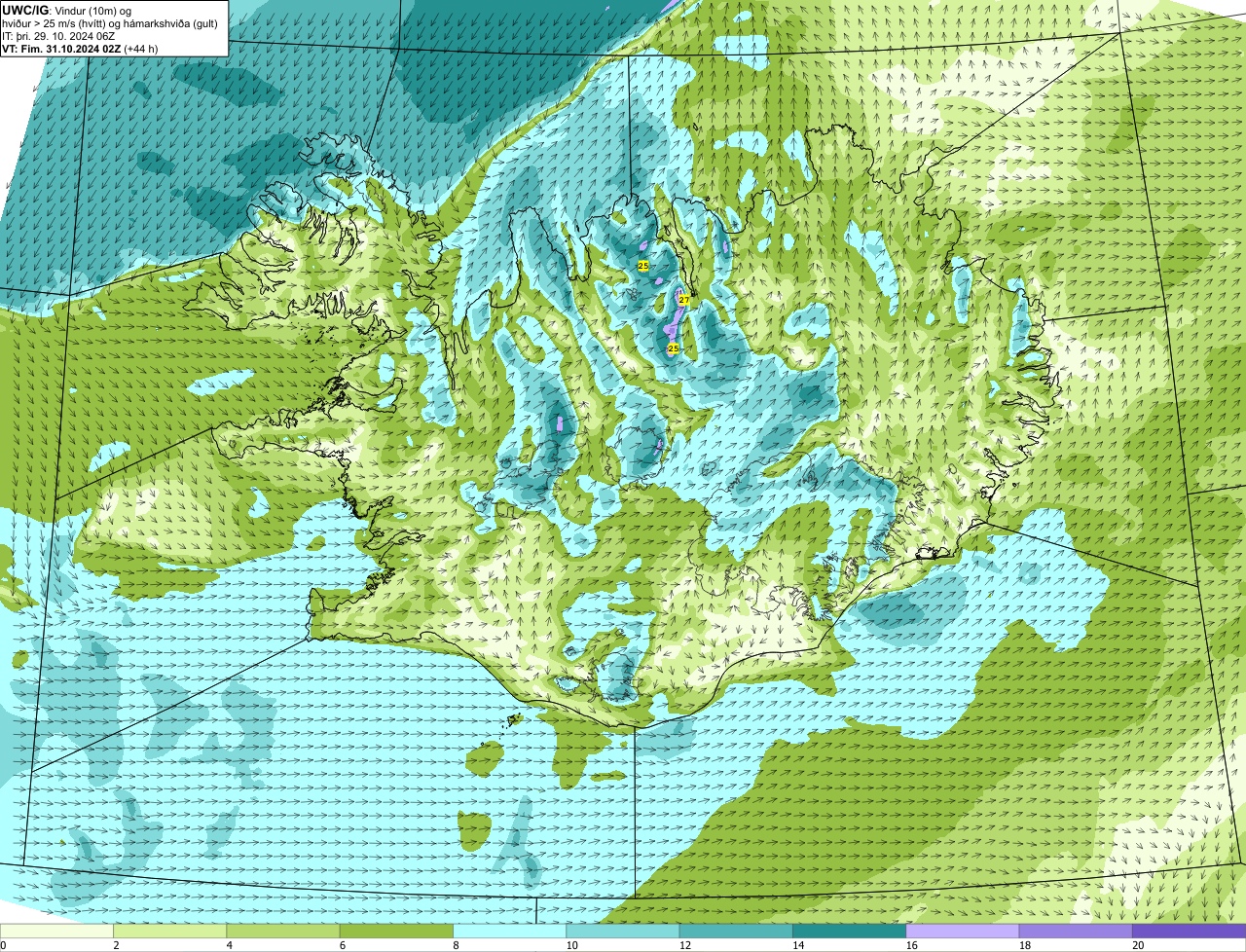
Task: Select the 18–20 m/s purple legend swatch
Action: coord(1076,931)
